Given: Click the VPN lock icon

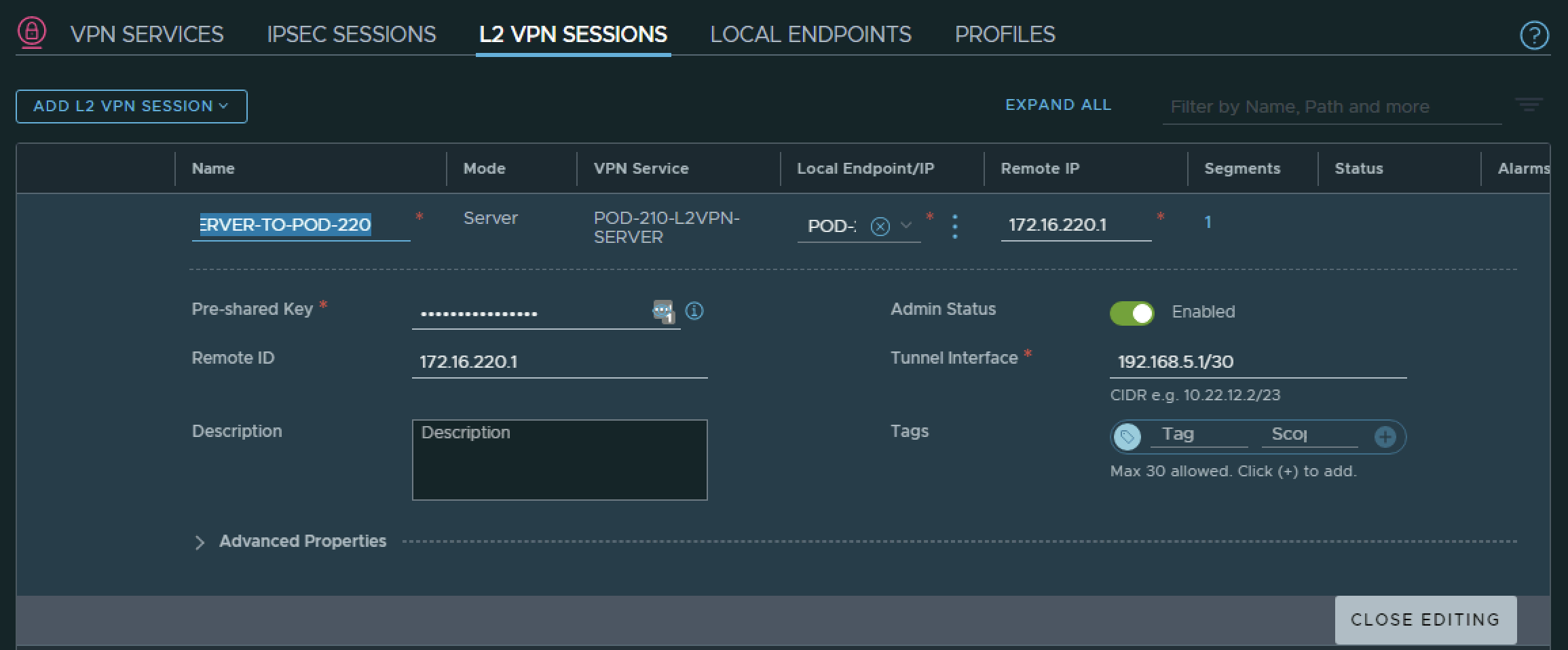Looking at the screenshot, I should [31, 32].
